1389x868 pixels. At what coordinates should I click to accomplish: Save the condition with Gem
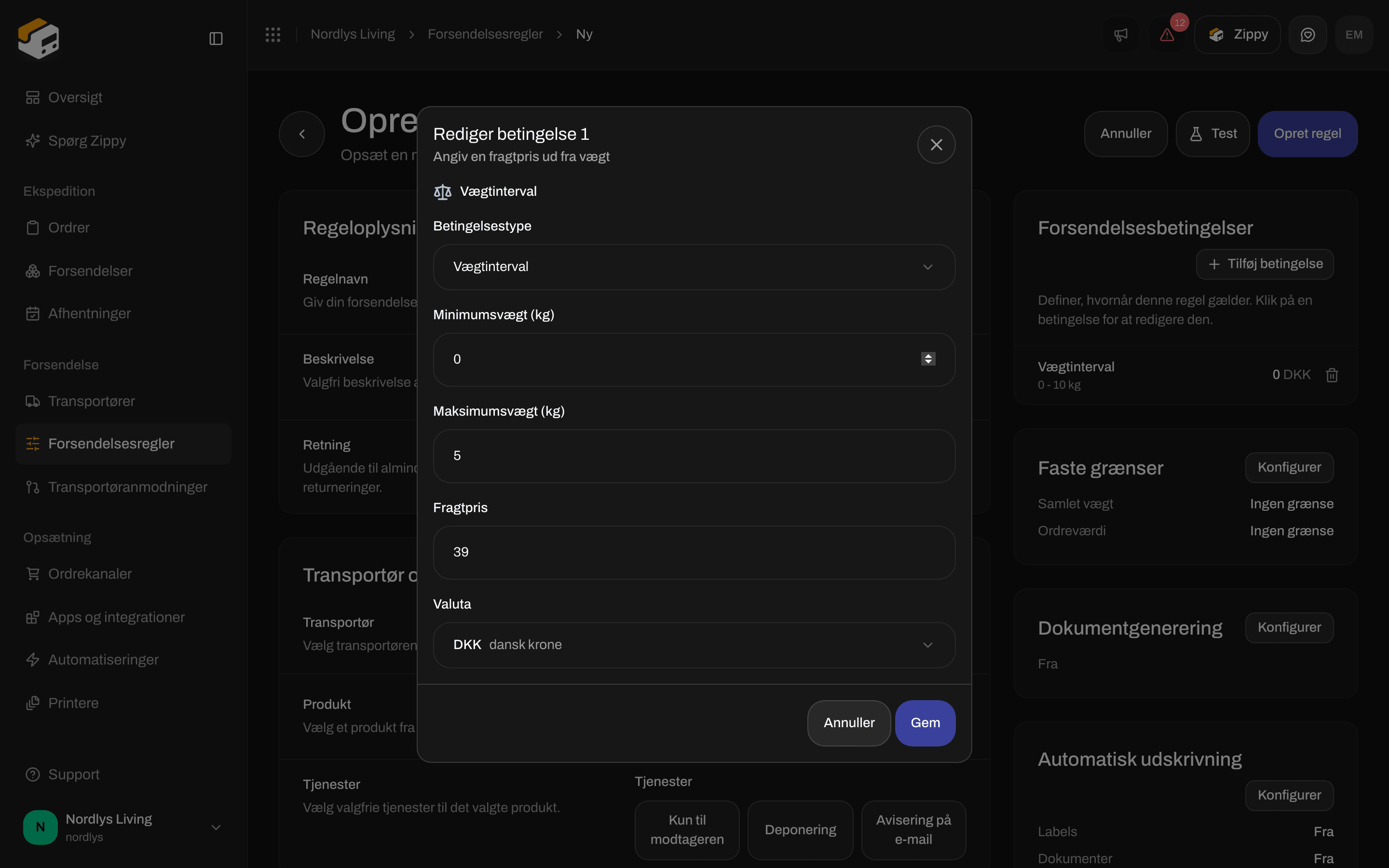point(925,723)
